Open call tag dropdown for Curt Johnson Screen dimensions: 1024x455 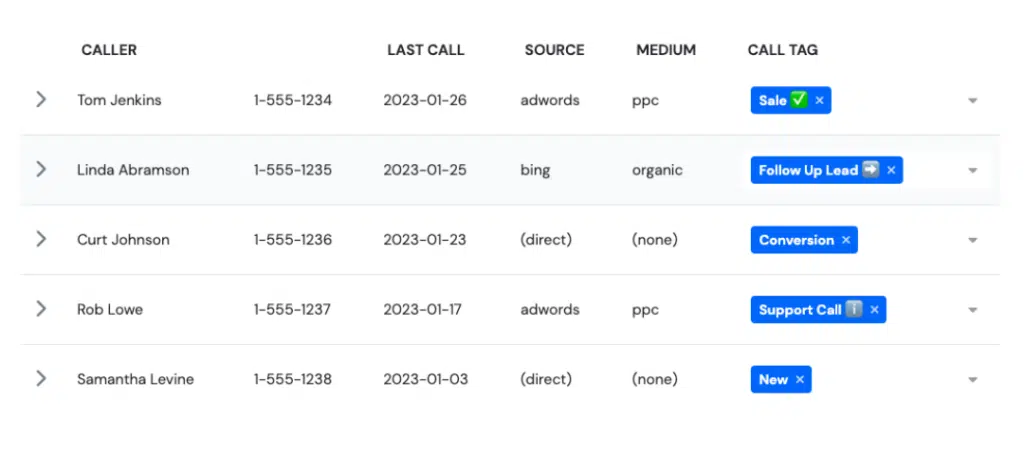(x=972, y=240)
